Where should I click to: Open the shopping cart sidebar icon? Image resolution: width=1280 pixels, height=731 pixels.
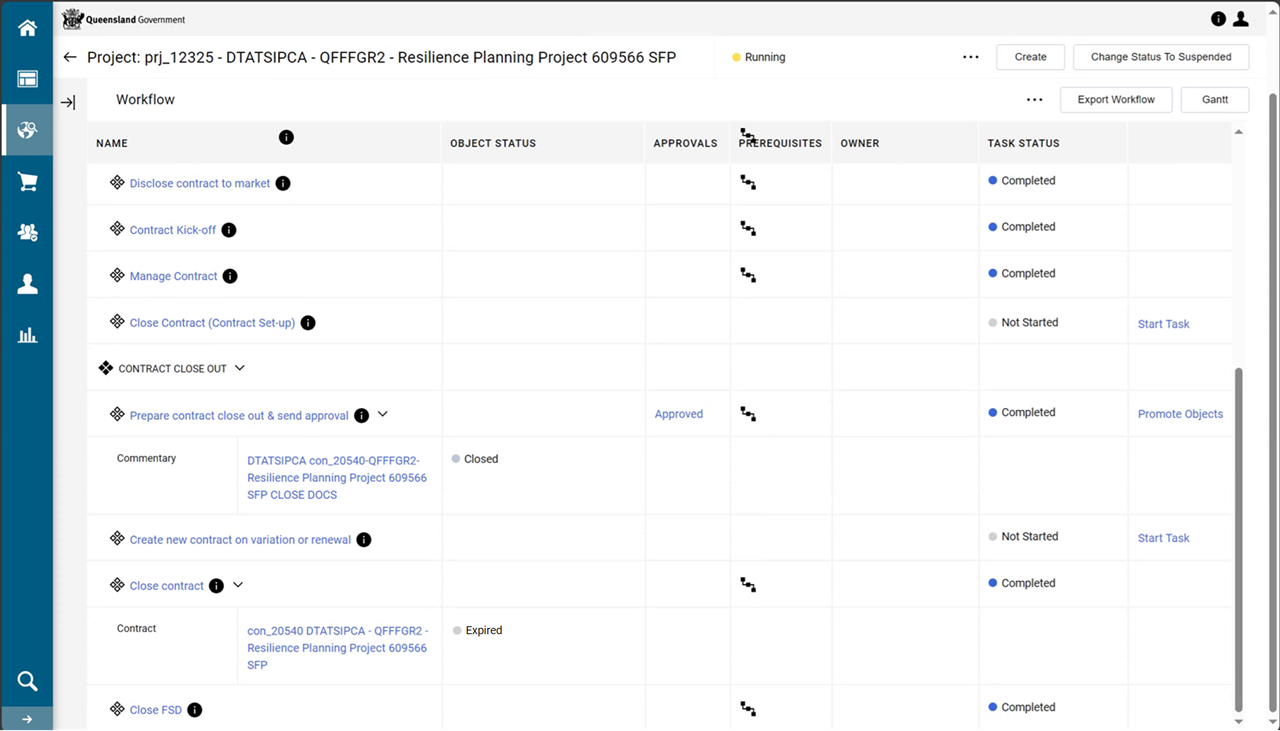tap(27, 182)
